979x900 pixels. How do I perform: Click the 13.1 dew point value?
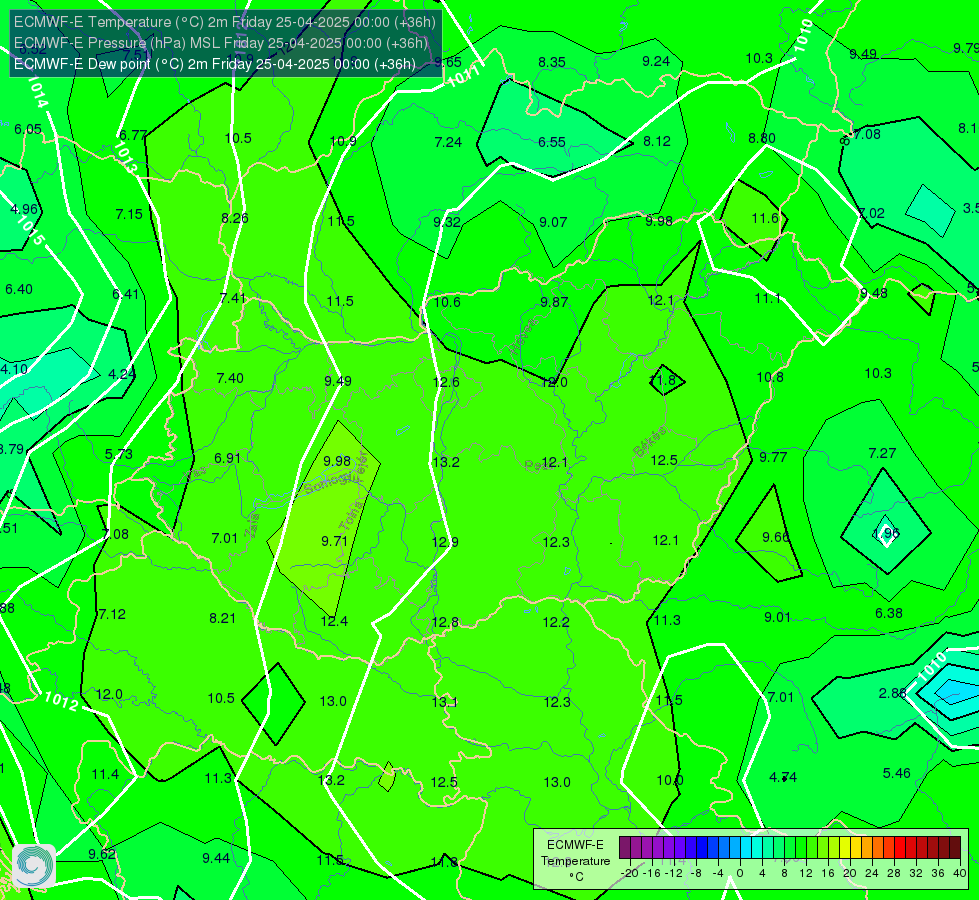tap(445, 702)
